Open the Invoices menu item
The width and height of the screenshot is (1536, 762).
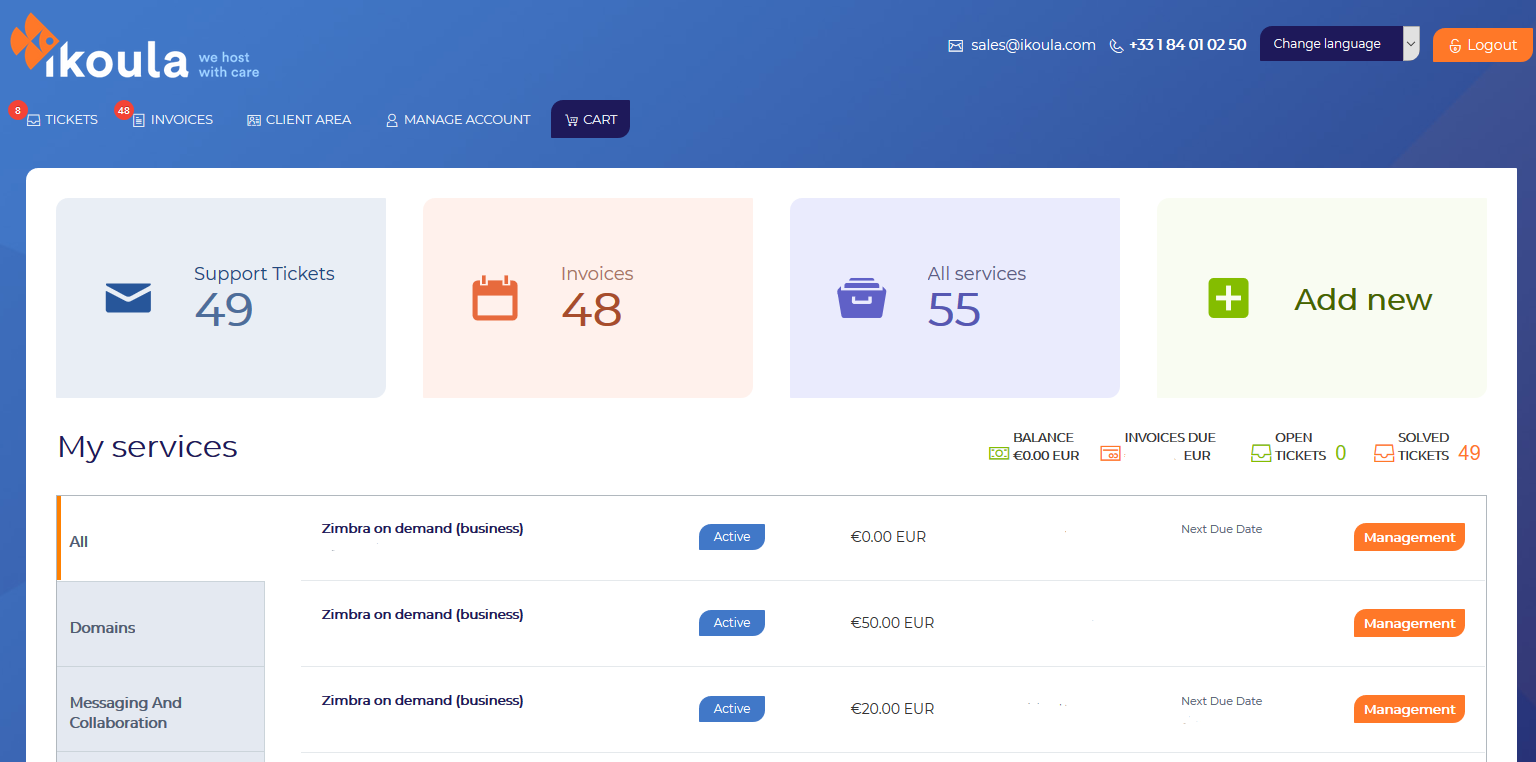173,120
